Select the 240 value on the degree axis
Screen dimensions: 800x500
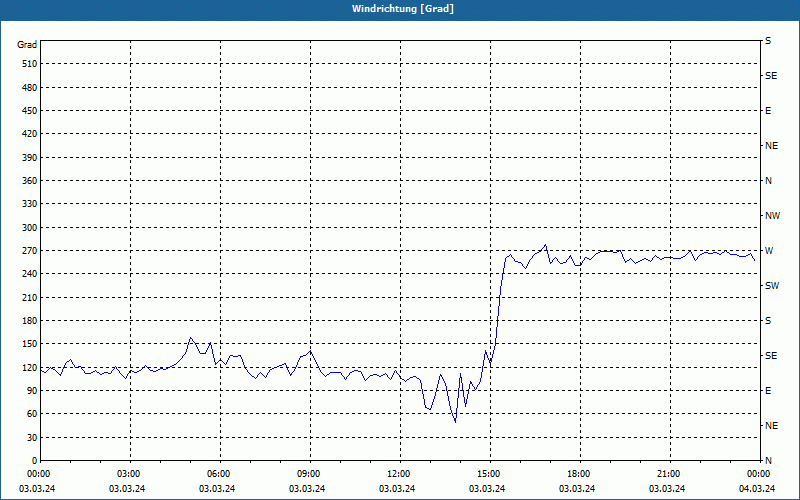[x=30, y=274]
